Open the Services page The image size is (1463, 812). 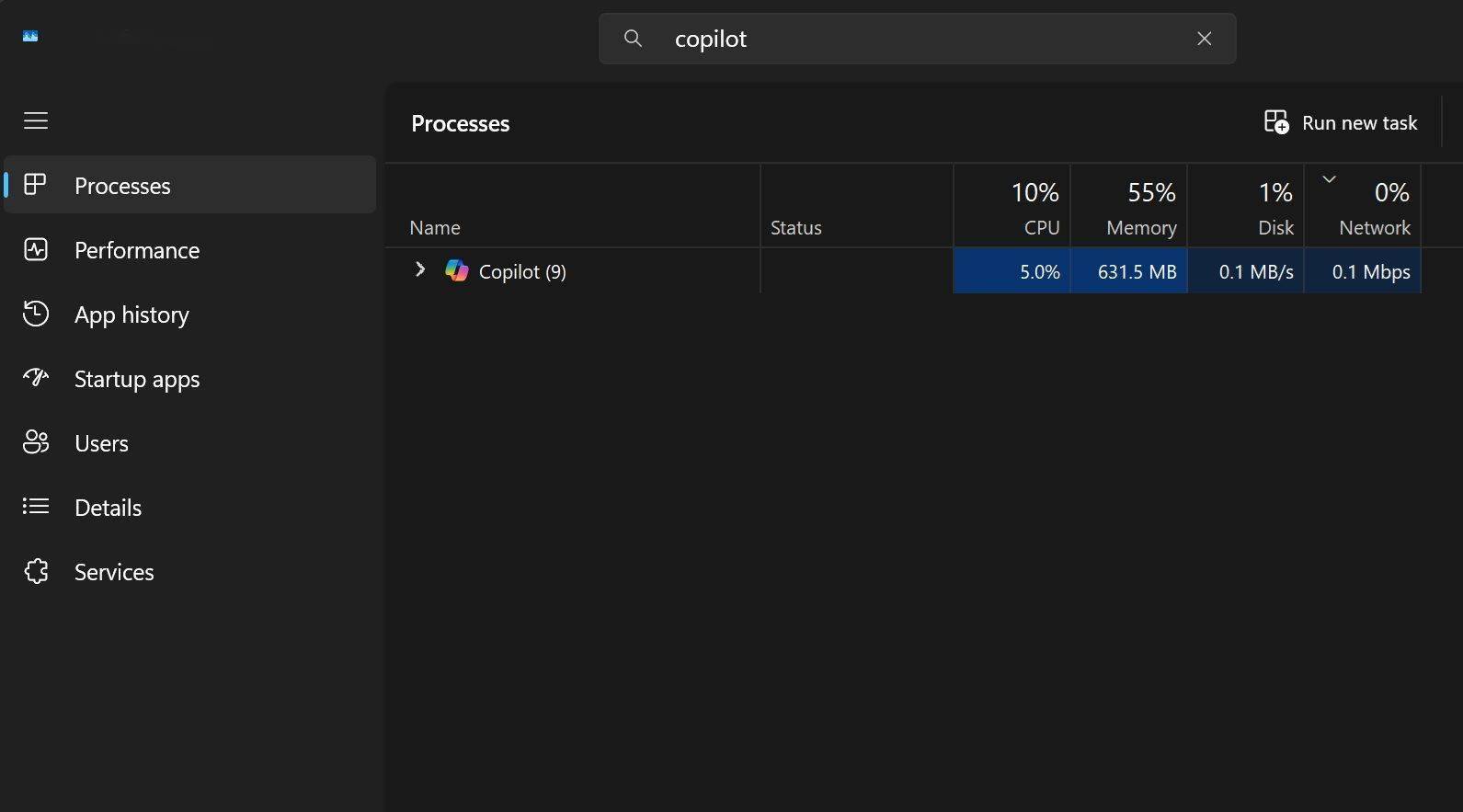coord(190,572)
